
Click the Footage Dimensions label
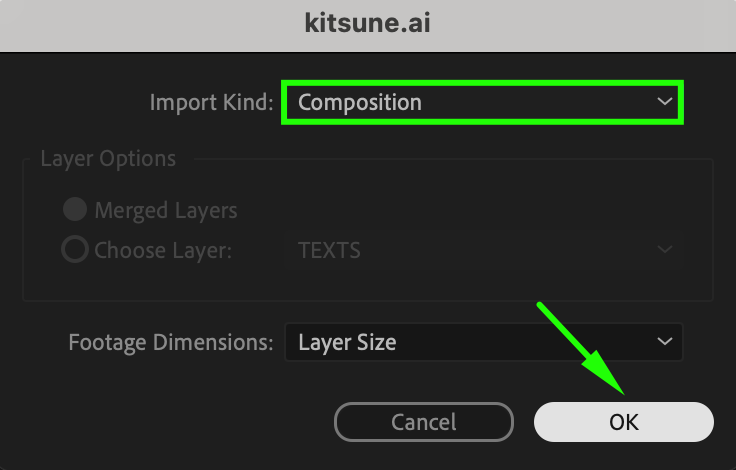pos(170,342)
